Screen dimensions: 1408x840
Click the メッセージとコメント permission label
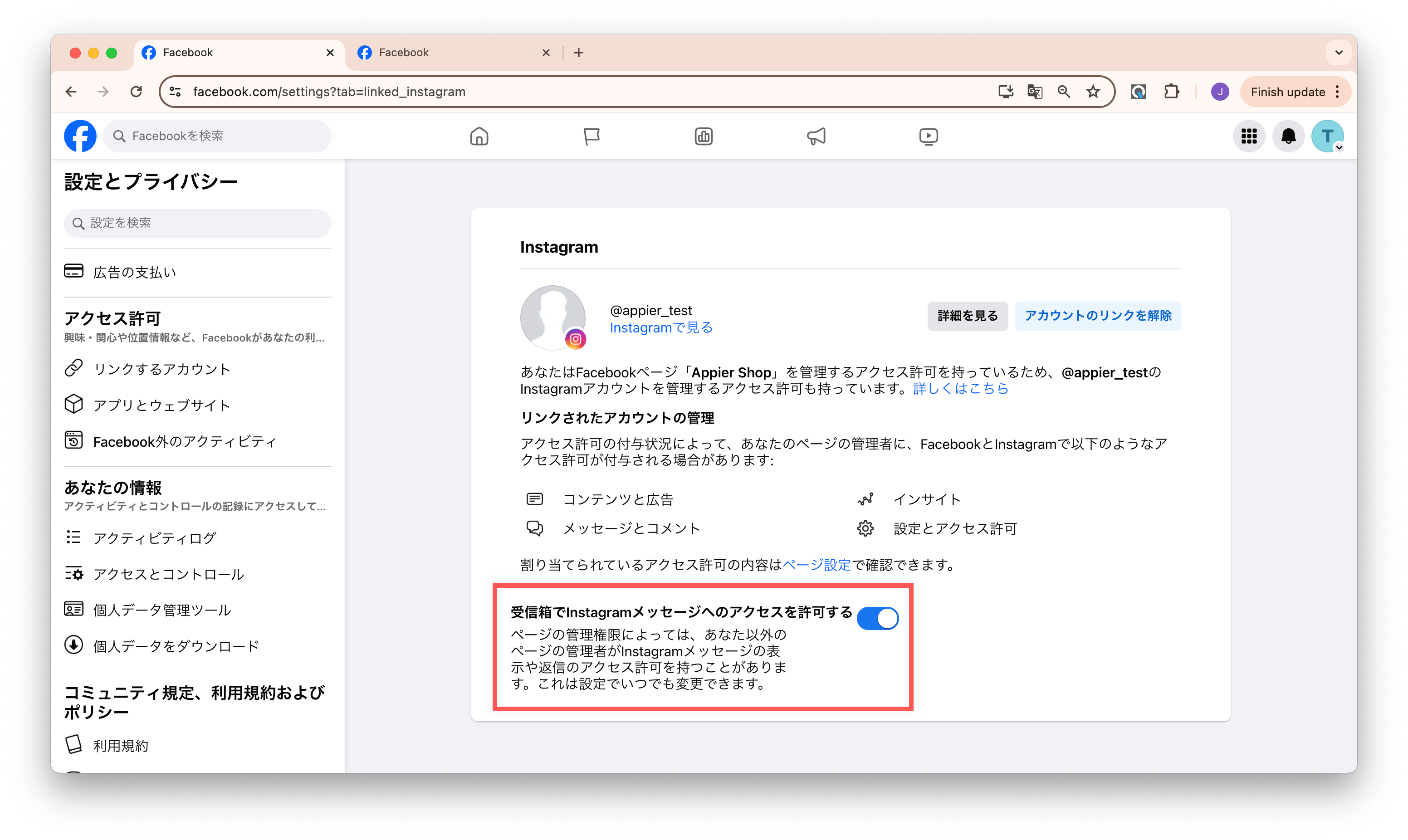[x=631, y=528]
